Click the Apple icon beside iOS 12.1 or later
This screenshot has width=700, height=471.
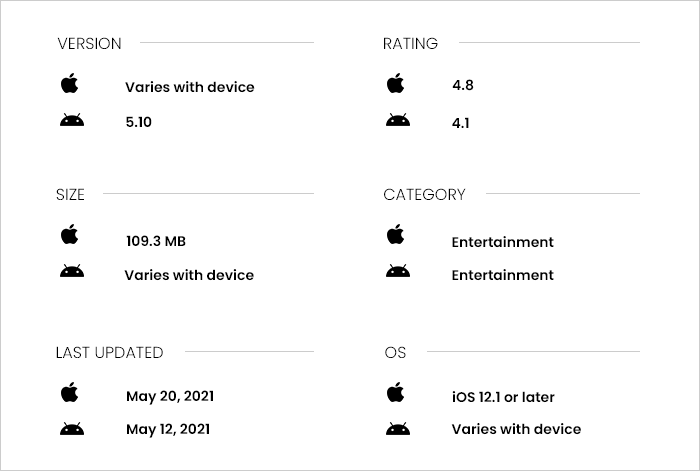point(395,392)
